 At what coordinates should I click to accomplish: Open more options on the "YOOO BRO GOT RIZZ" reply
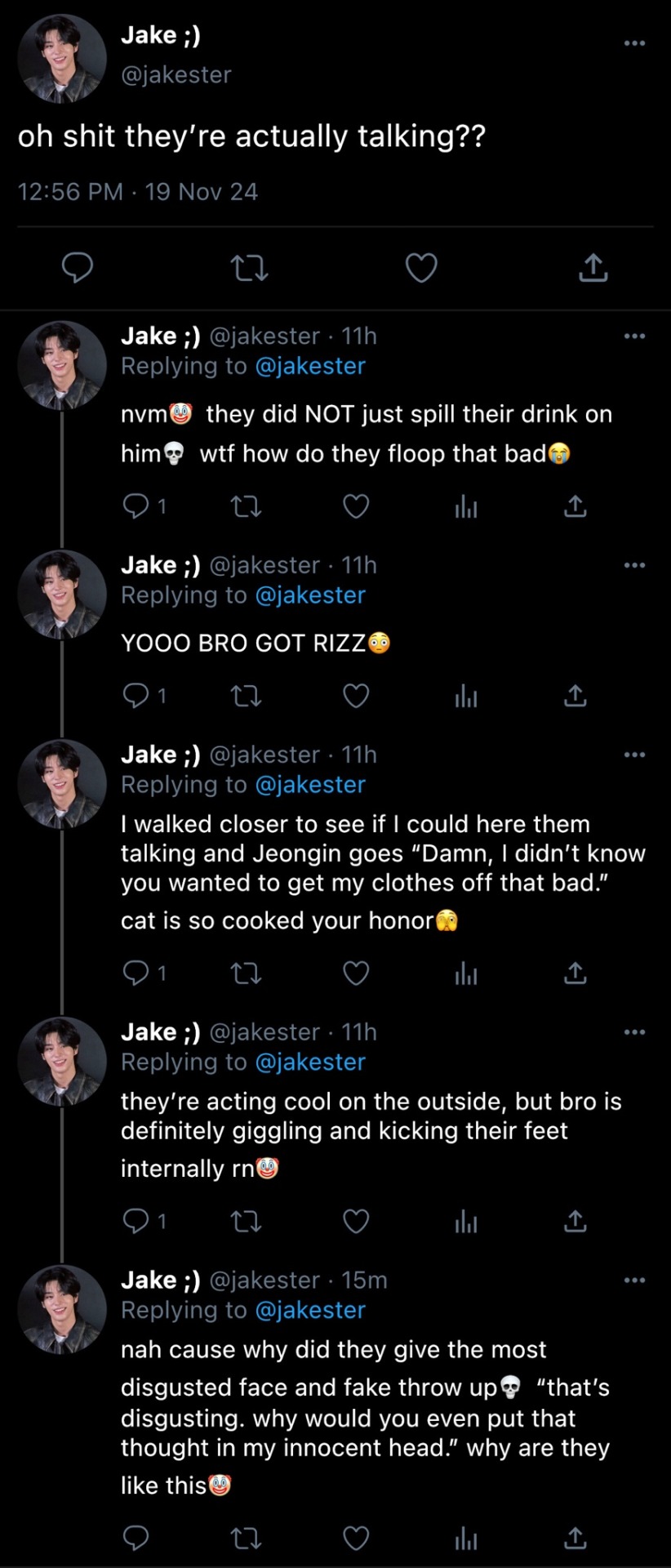click(x=634, y=565)
